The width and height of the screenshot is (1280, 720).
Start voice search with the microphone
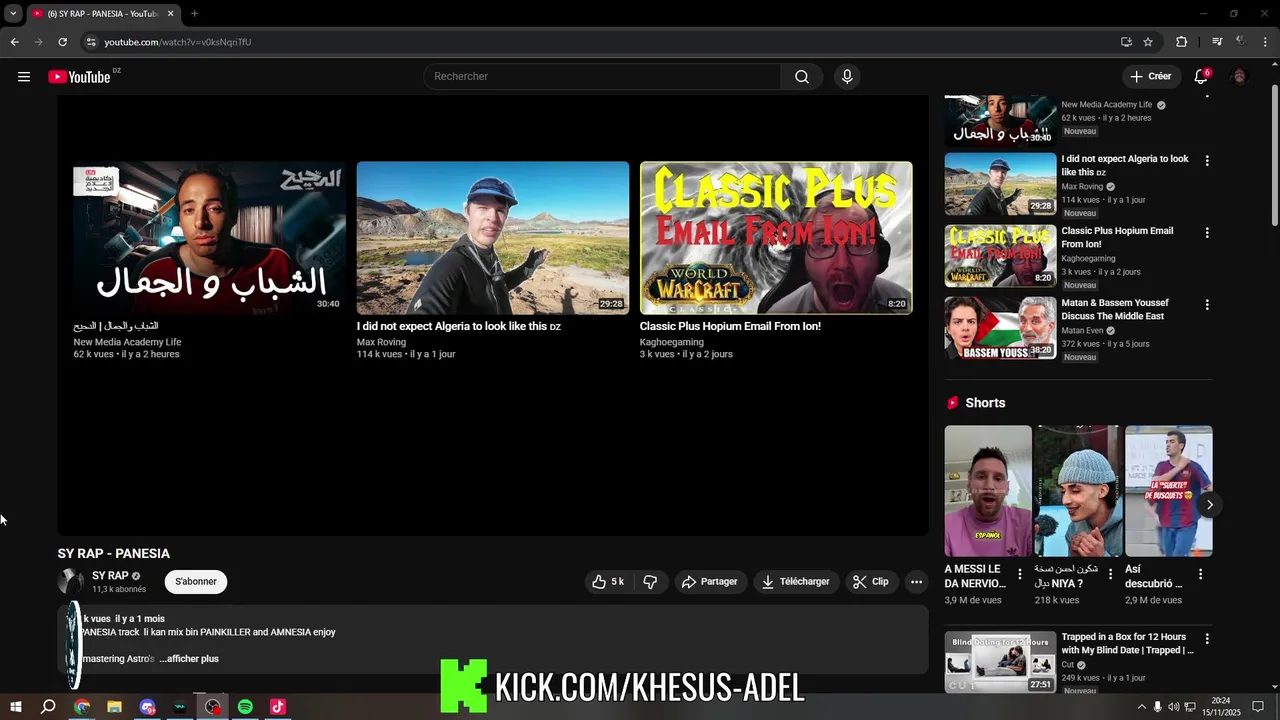click(x=847, y=77)
